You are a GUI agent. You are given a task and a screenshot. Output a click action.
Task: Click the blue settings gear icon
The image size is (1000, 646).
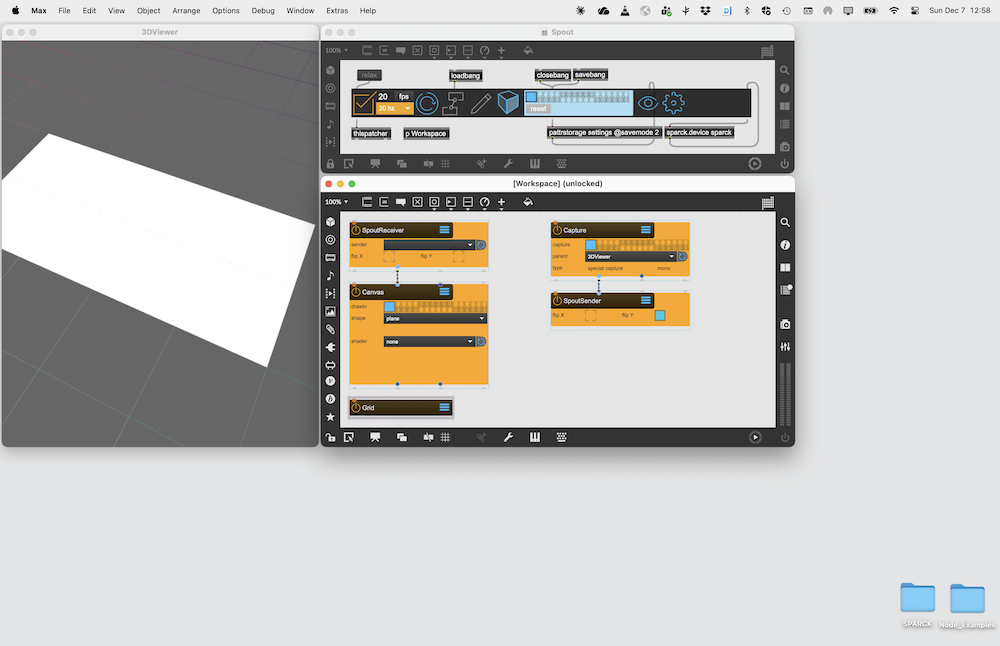point(674,103)
